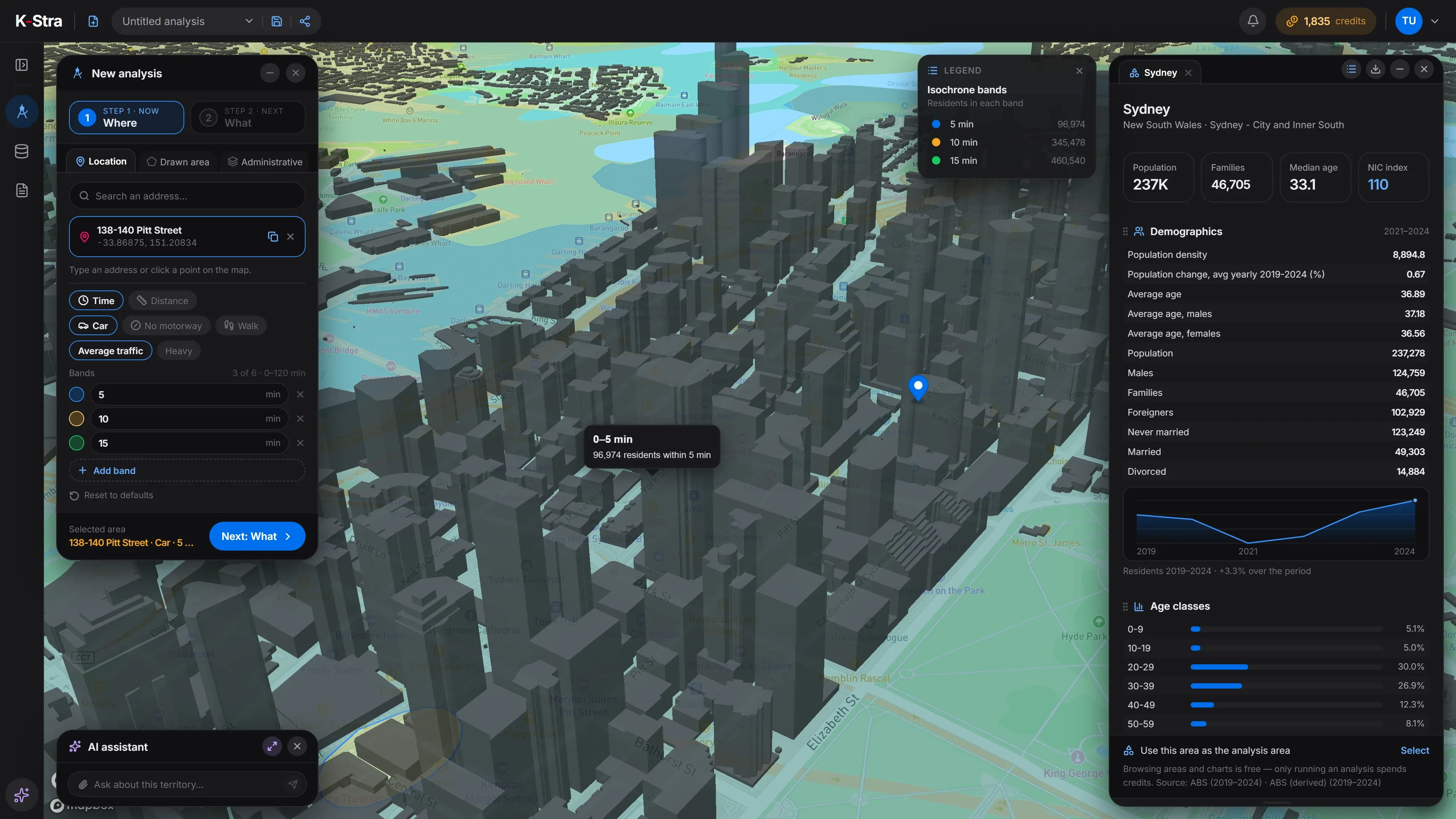Open the reports document icon in sidebar
Screen dimensions: 1456x819
tap(22, 190)
